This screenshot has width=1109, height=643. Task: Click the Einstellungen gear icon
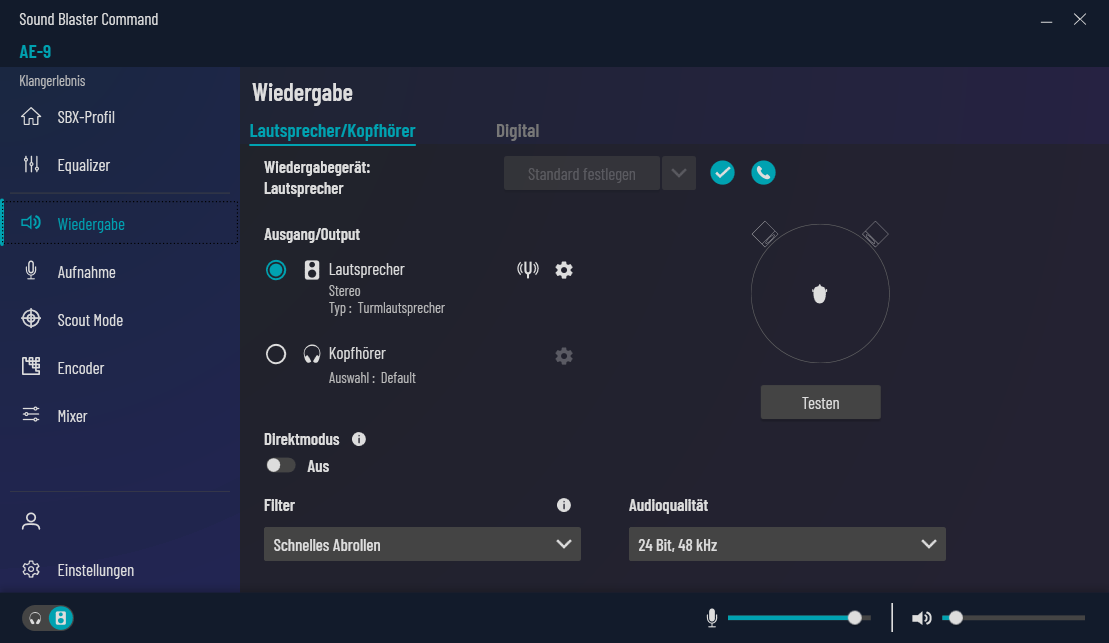click(31, 569)
